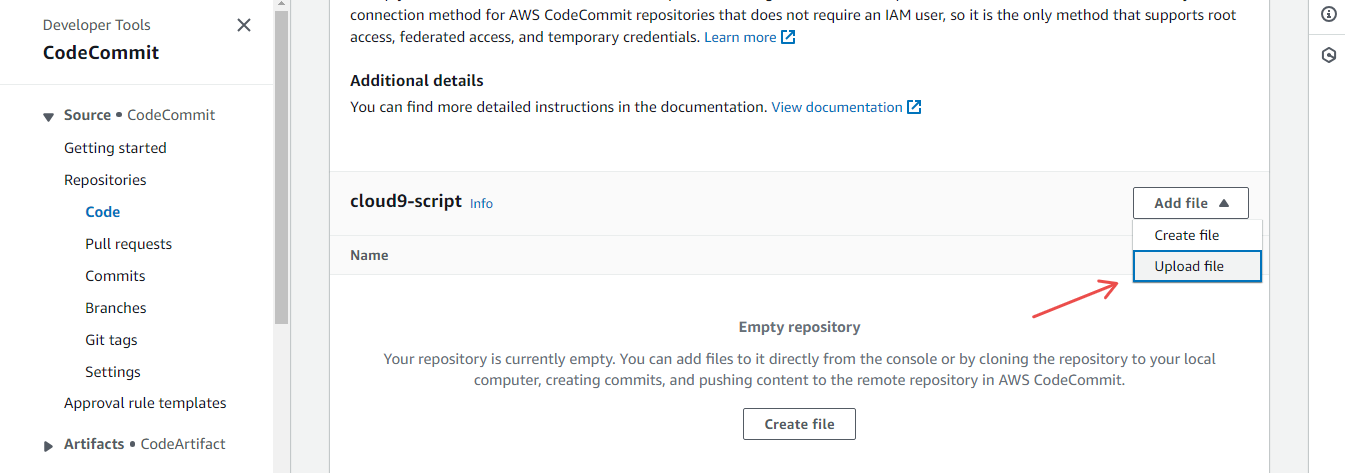Expand the Artifacts CodeArtifact section

[48, 445]
